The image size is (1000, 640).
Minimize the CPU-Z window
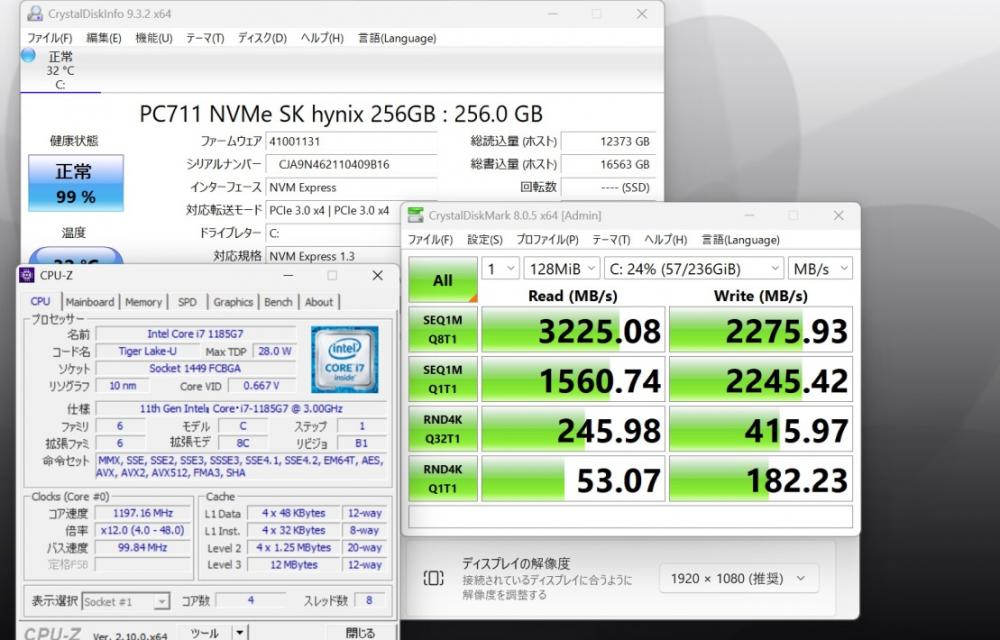pyautogui.click(x=288, y=275)
